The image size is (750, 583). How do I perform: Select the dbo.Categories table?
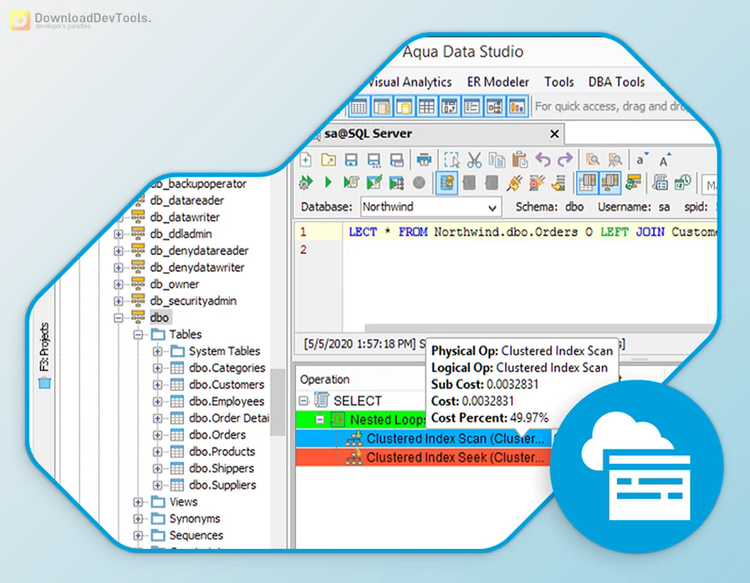click(x=227, y=368)
